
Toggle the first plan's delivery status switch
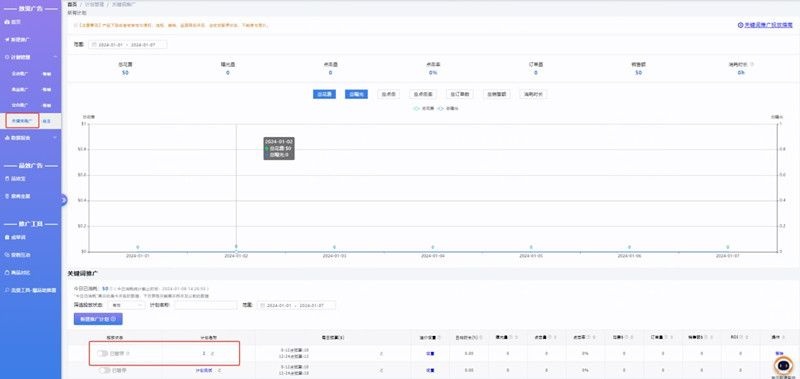(x=103, y=353)
